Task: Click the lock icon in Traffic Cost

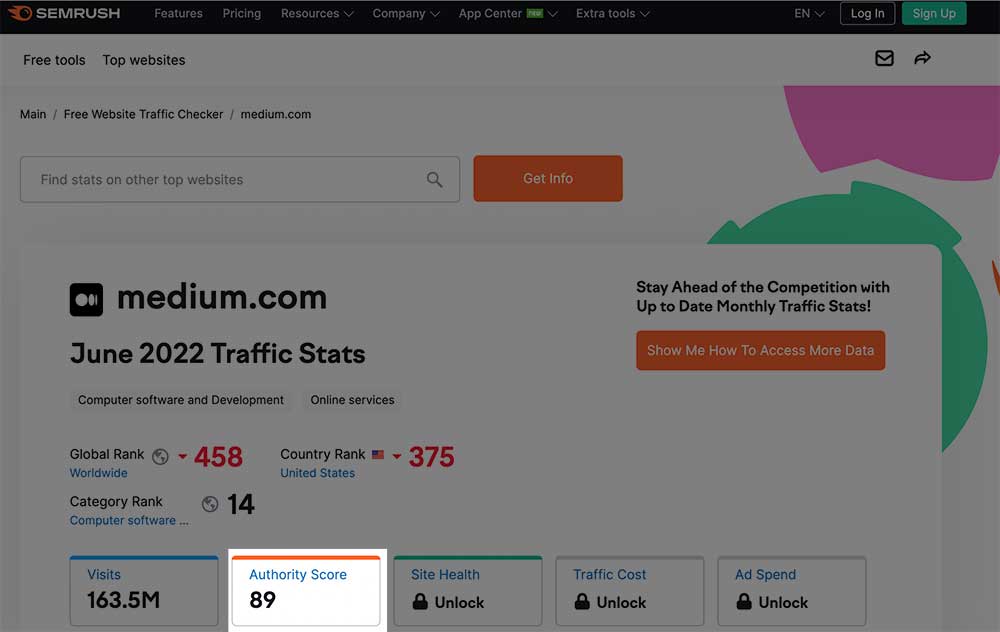Action: tap(582, 601)
